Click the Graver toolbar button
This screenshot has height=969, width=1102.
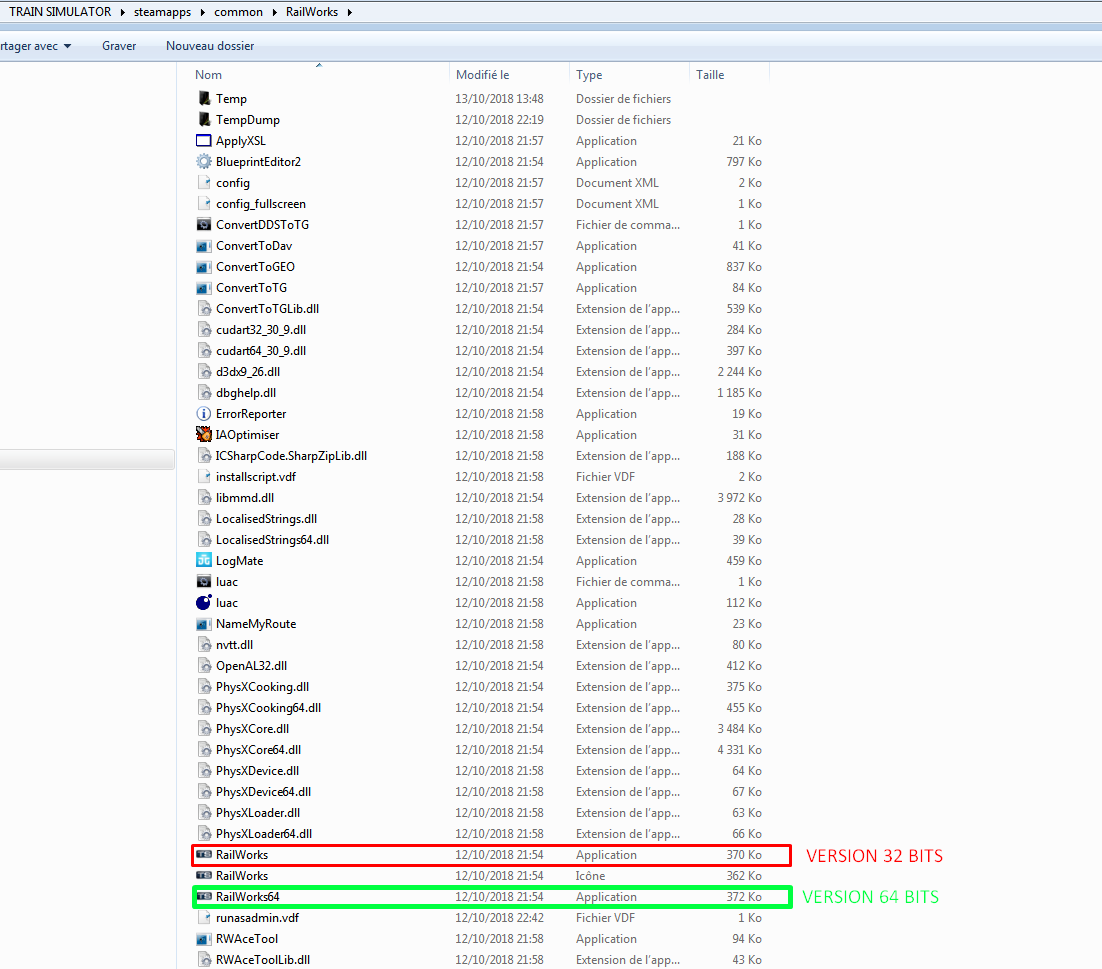119,46
